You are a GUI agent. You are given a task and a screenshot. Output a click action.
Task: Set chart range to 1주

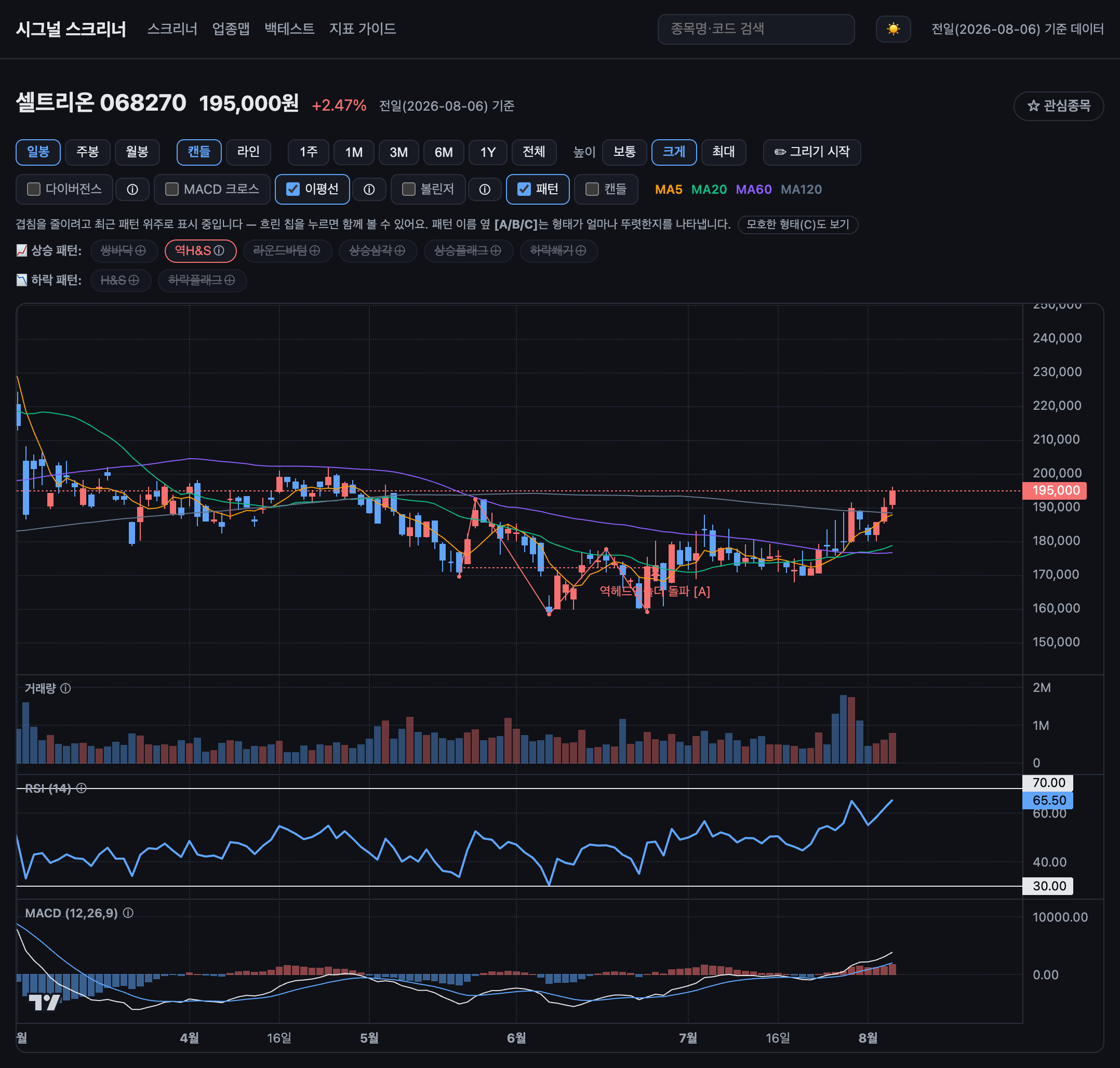309,152
